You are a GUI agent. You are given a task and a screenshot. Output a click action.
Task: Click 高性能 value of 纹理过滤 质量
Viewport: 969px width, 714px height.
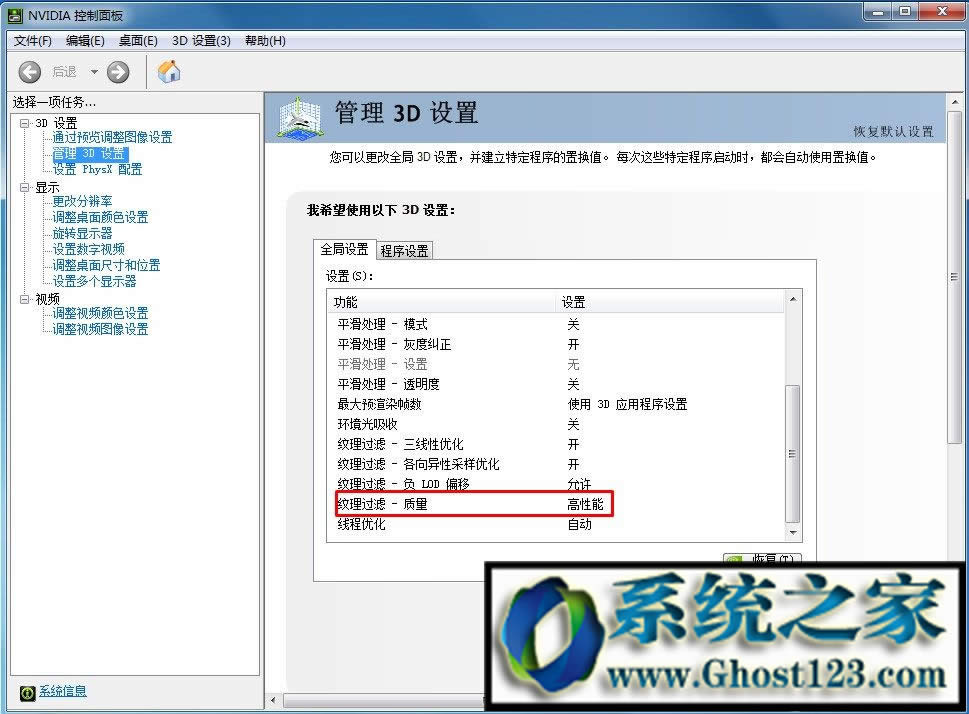tap(585, 504)
